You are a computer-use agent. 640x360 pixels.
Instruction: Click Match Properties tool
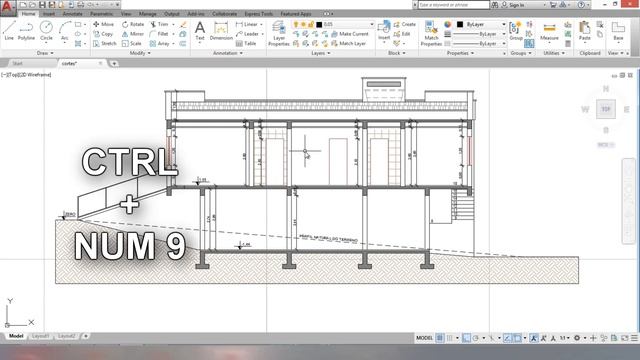(x=431, y=33)
